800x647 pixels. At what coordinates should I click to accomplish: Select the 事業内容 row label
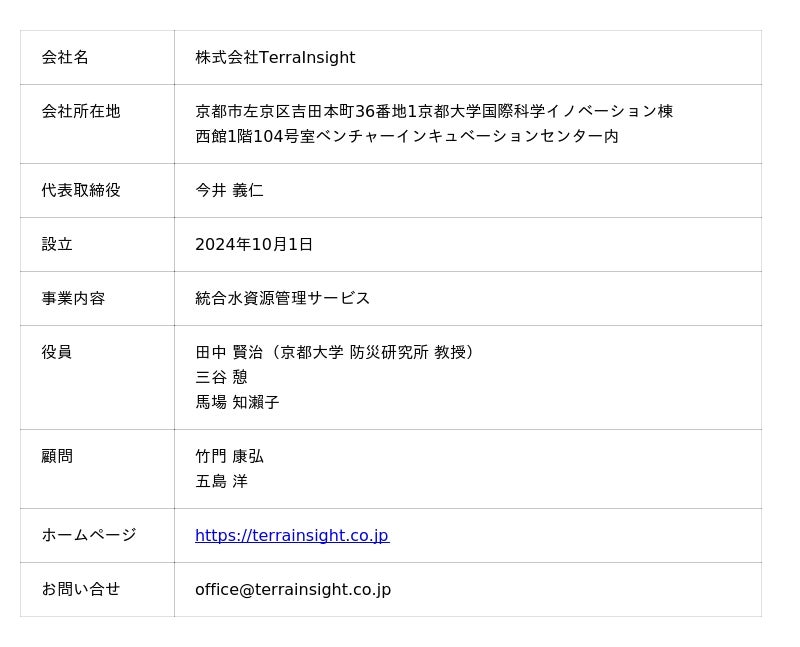point(73,298)
